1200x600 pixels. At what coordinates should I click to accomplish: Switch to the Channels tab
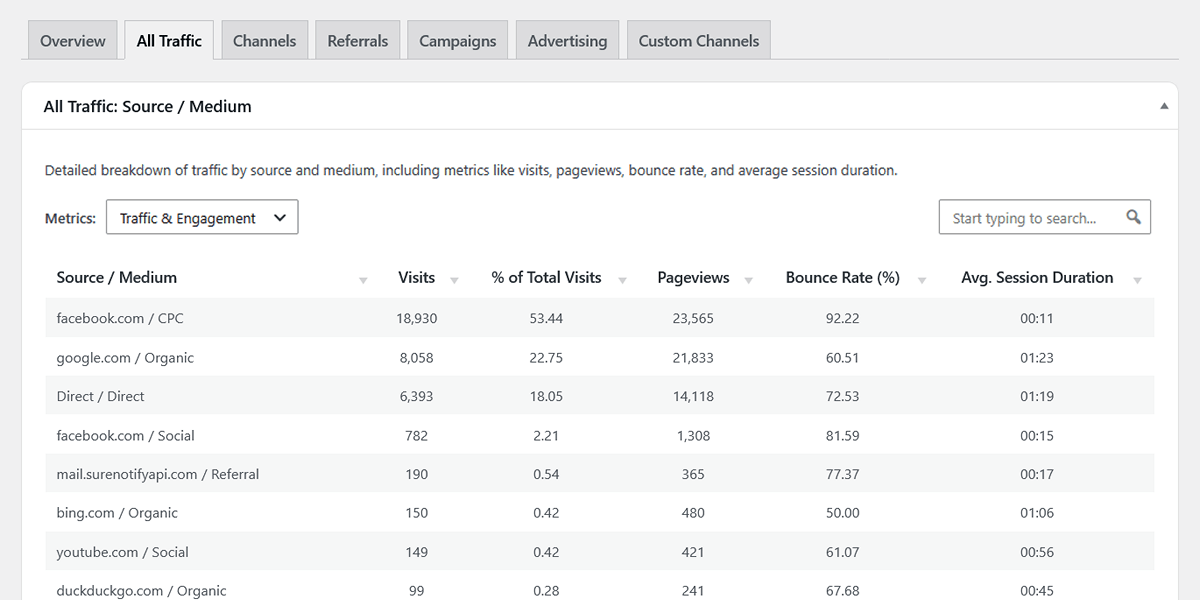(264, 41)
